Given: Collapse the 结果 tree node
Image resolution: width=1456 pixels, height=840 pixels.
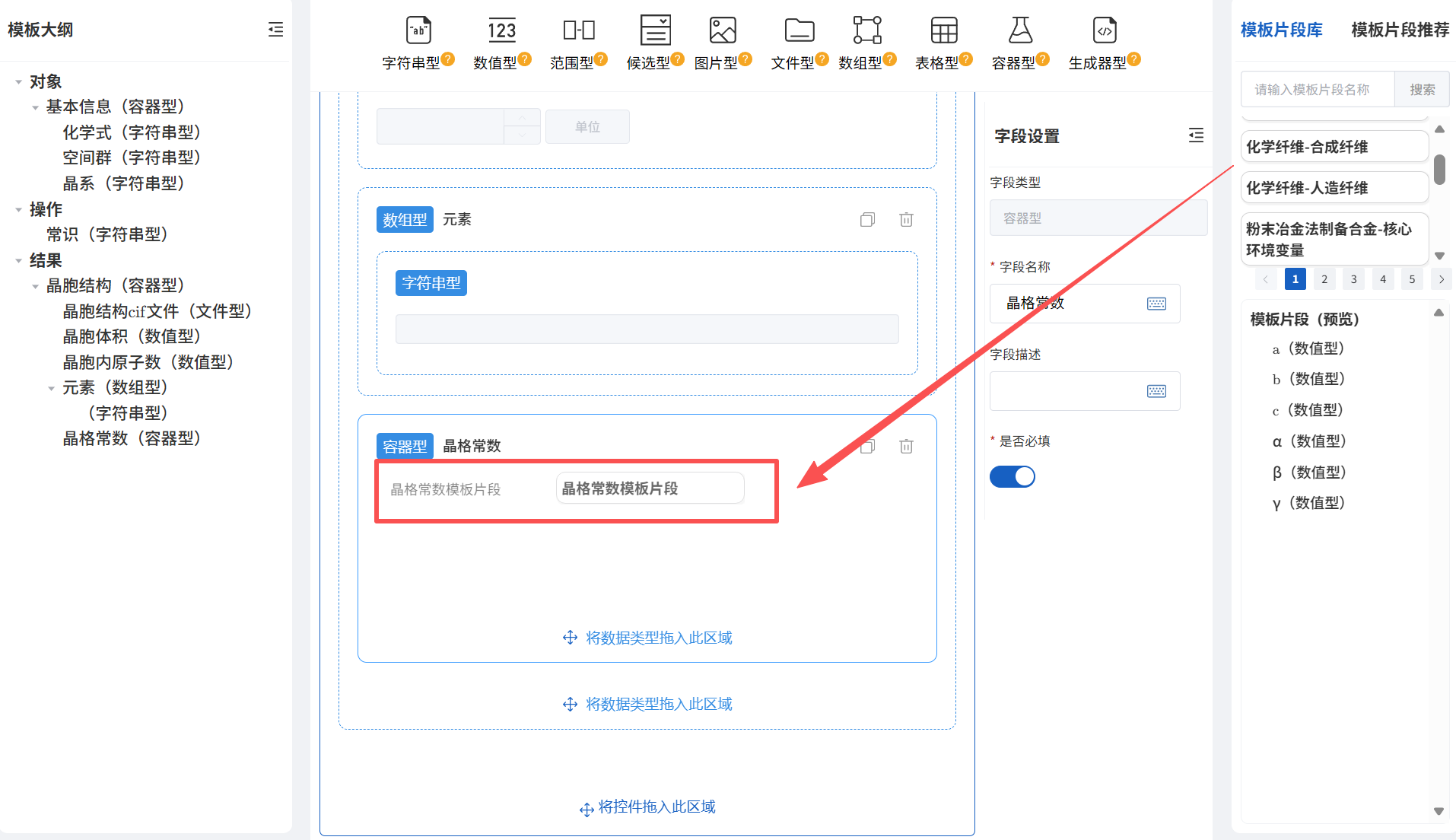Looking at the screenshot, I should click(18, 260).
